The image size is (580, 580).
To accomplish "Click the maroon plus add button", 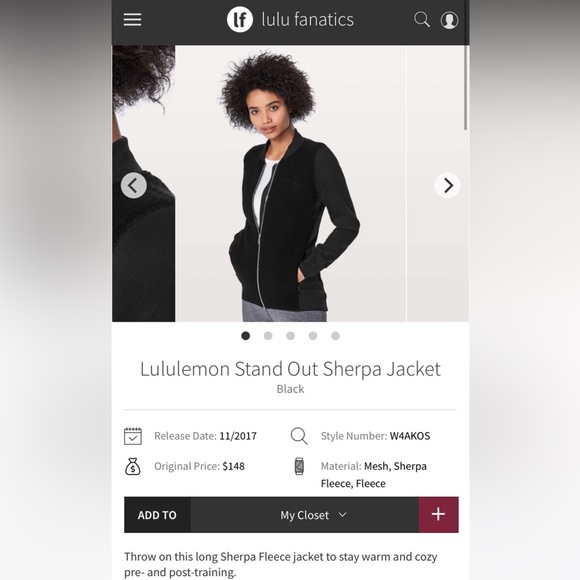I will point(439,515).
